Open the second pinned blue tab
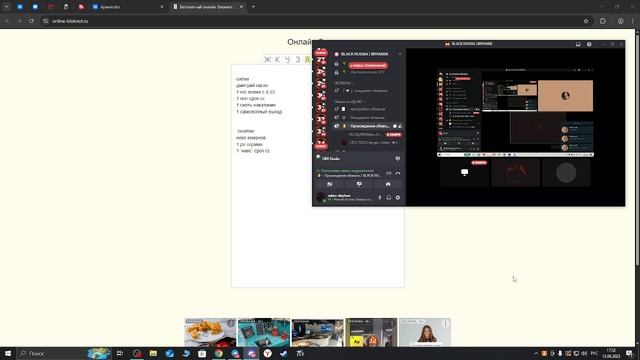The height and width of the screenshot is (360, 640). (x=35, y=7)
